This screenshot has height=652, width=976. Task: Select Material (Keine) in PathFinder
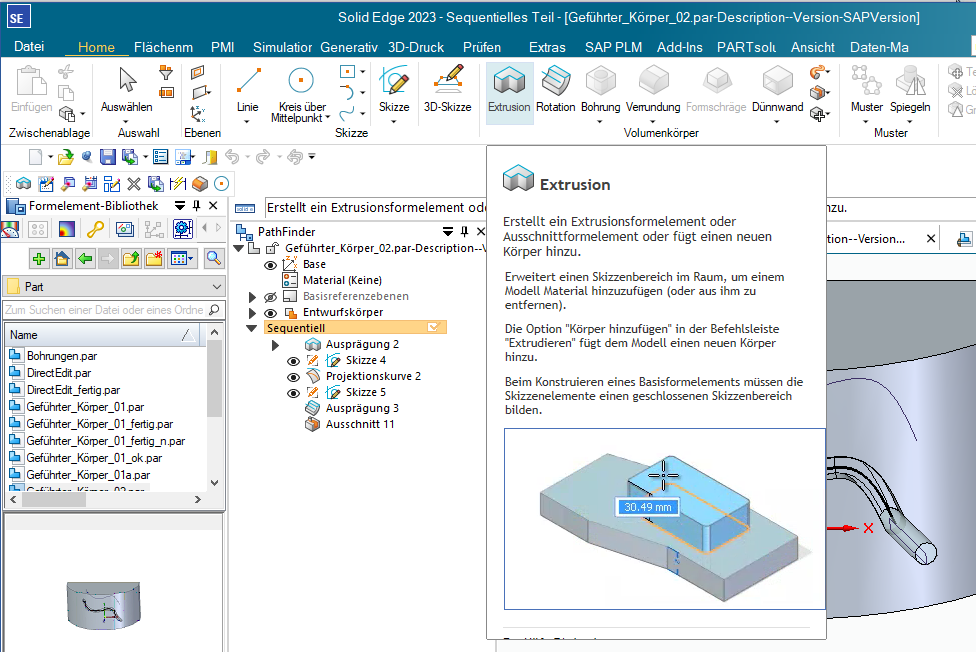pyautogui.click(x=342, y=280)
